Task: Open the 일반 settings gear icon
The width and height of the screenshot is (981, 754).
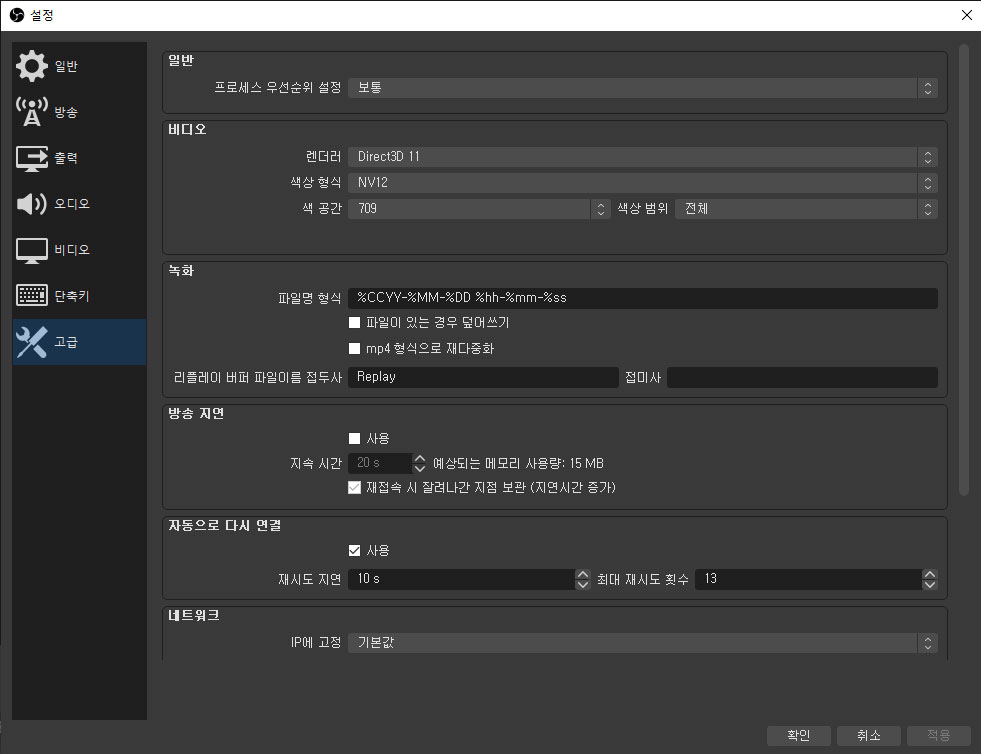Action: pyautogui.click(x=31, y=66)
